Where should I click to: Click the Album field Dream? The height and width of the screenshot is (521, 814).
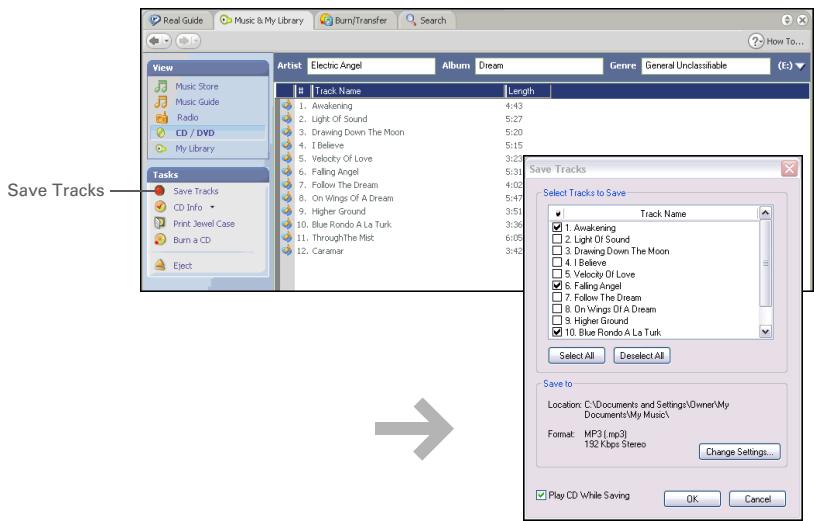pyautogui.click(x=539, y=66)
